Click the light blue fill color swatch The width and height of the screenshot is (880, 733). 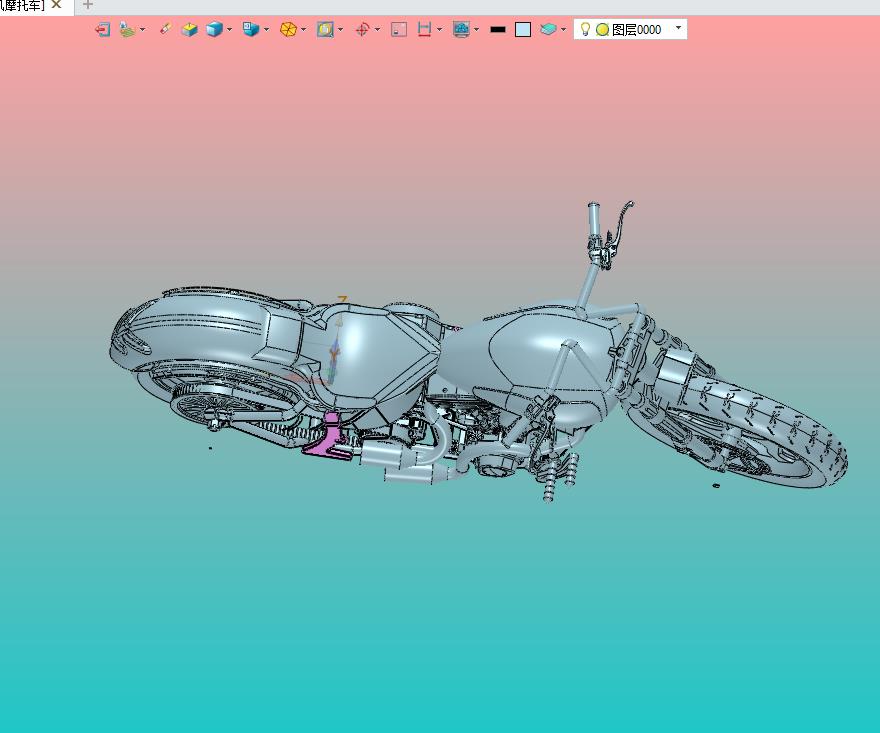point(523,29)
